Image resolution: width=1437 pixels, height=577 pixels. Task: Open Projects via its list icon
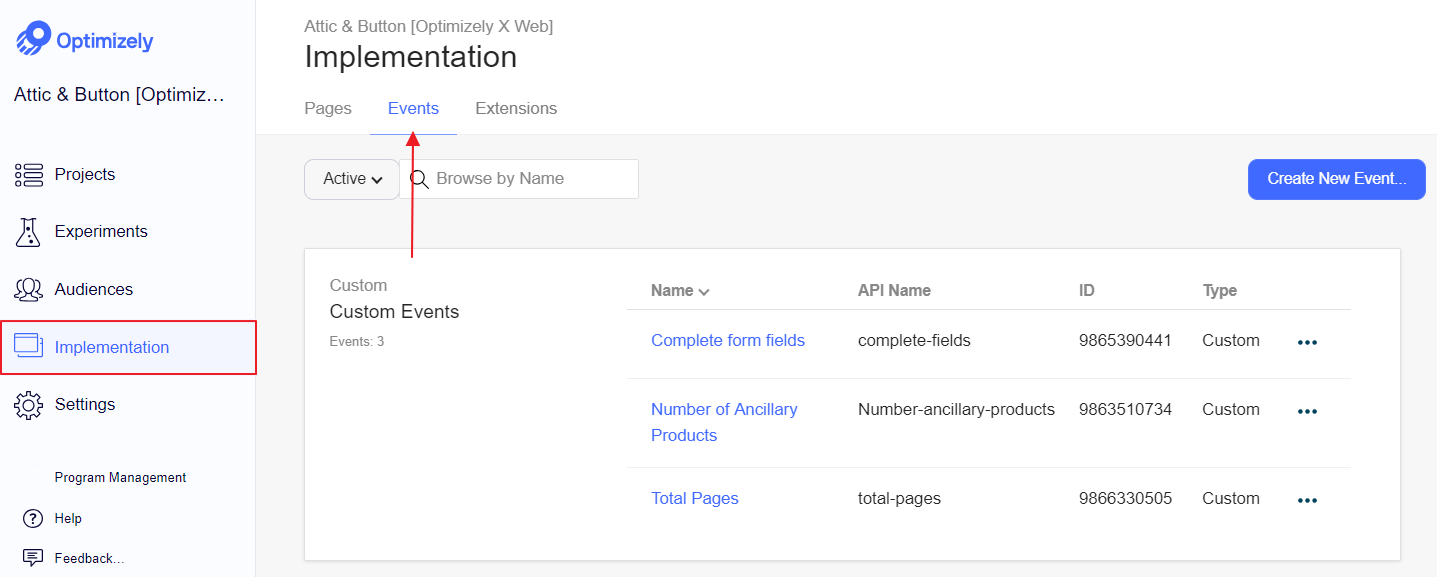pos(29,175)
